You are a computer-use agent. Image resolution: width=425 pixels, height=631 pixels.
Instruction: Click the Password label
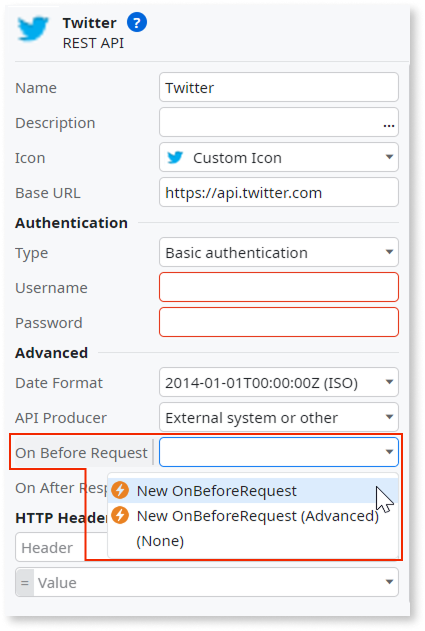tap(49, 323)
